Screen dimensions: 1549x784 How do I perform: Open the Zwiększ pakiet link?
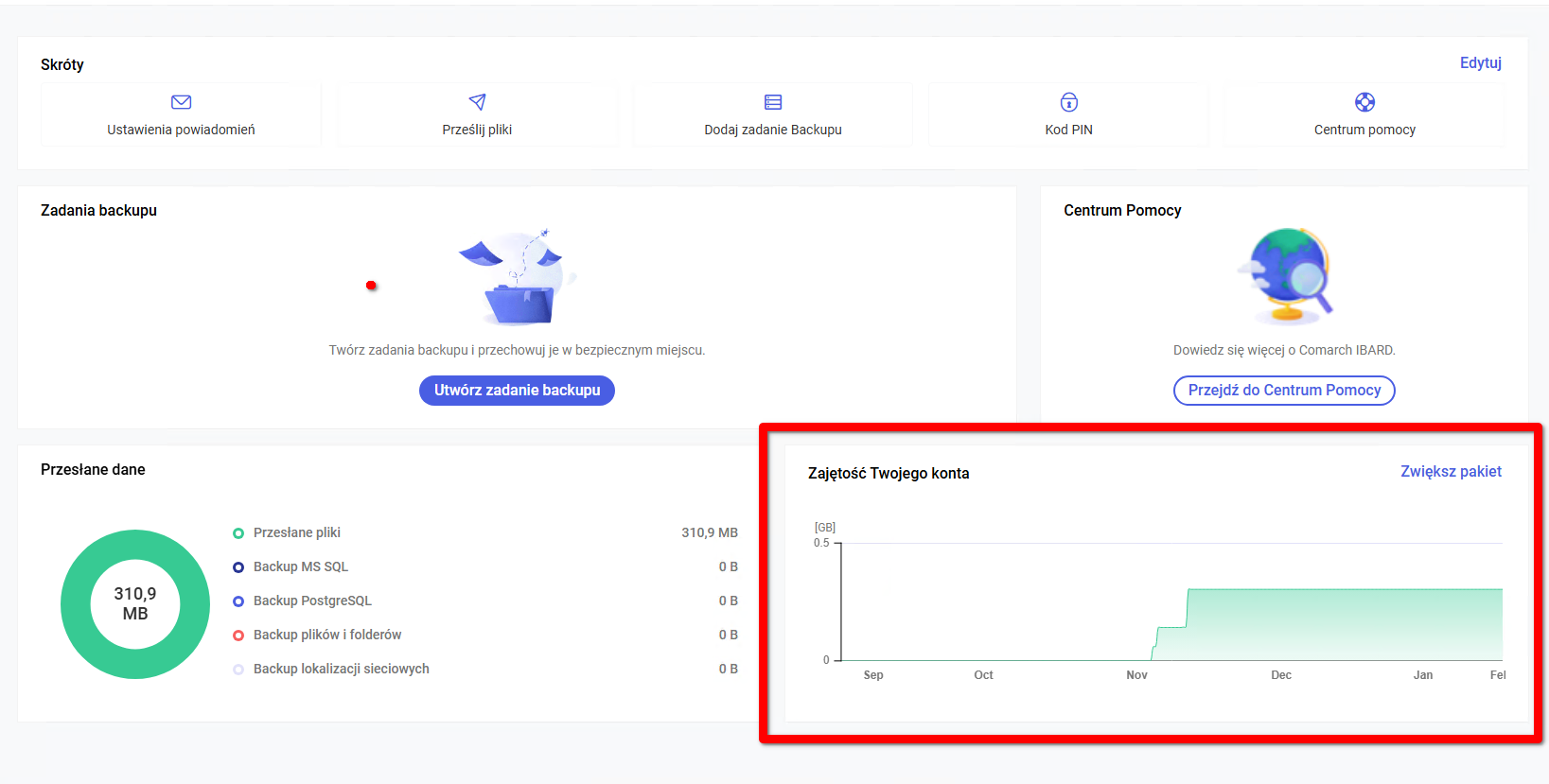[x=1451, y=472]
